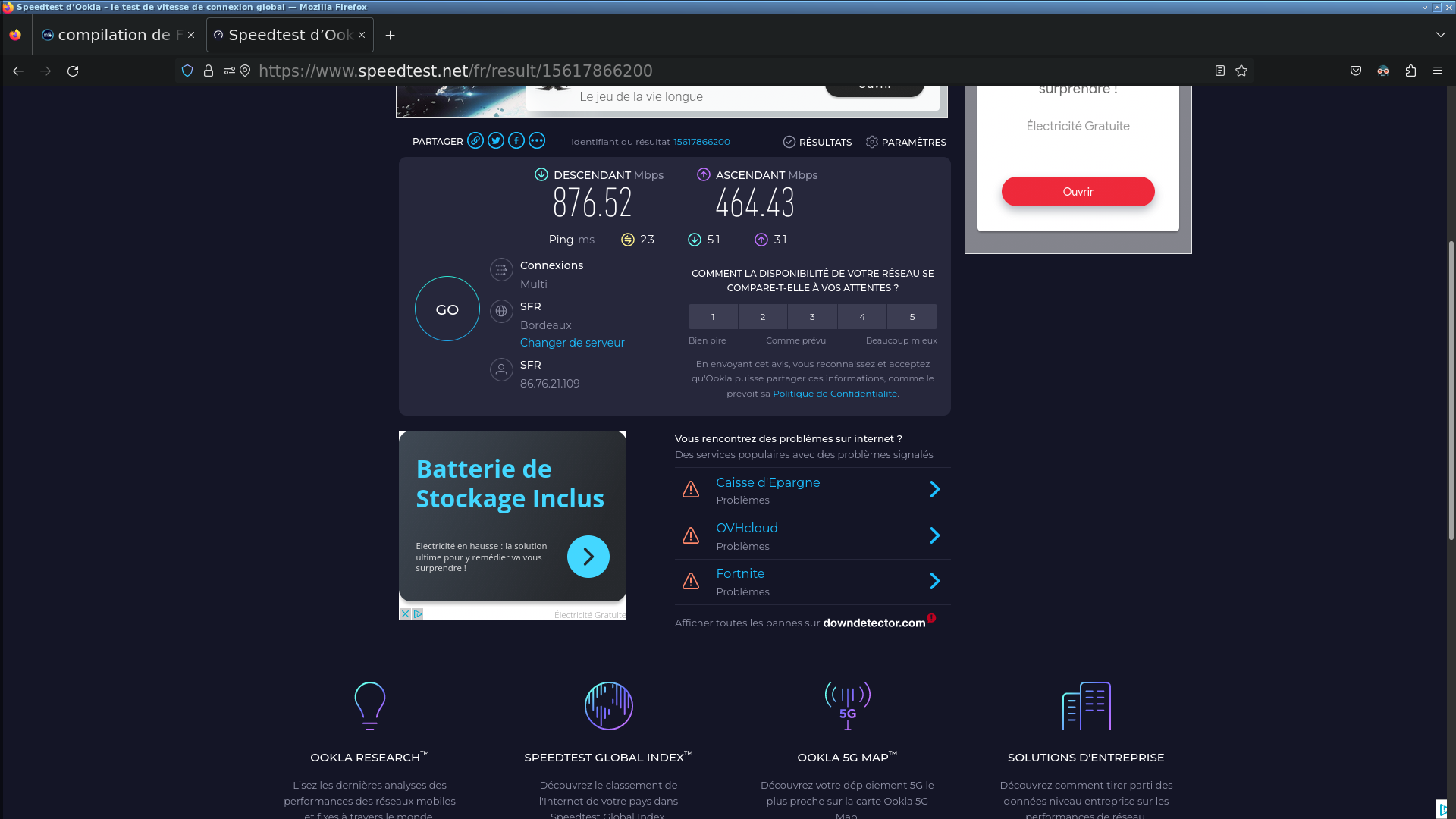Open Ookla Research lightbulb icon
The width and height of the screenshot is (1456, 819).
pos(370,706)
